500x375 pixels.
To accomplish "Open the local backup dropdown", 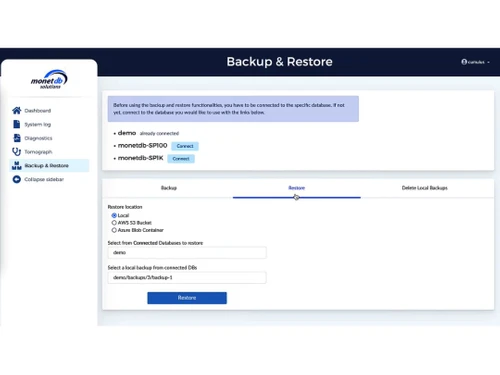I will click(187, 278).
